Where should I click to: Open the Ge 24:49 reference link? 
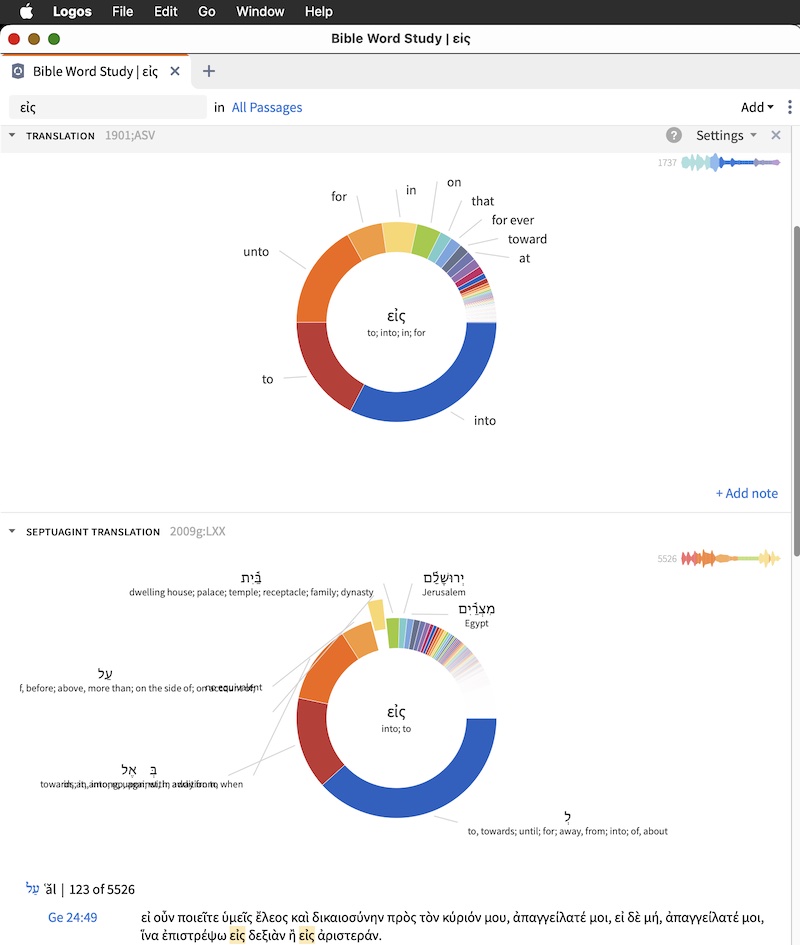click(x=72, y=917)
